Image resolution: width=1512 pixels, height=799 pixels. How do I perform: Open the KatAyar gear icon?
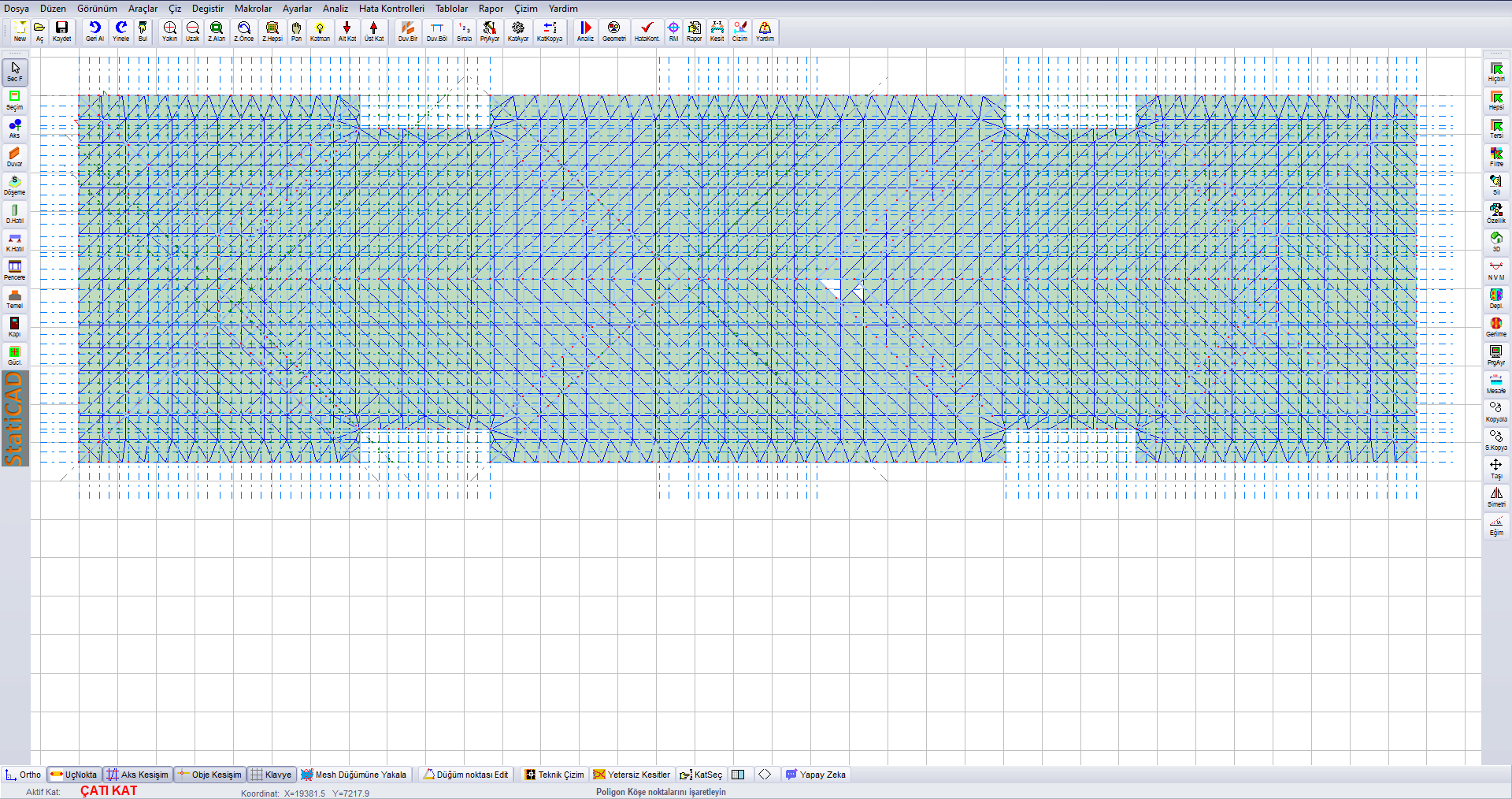[x=518, y=32]
